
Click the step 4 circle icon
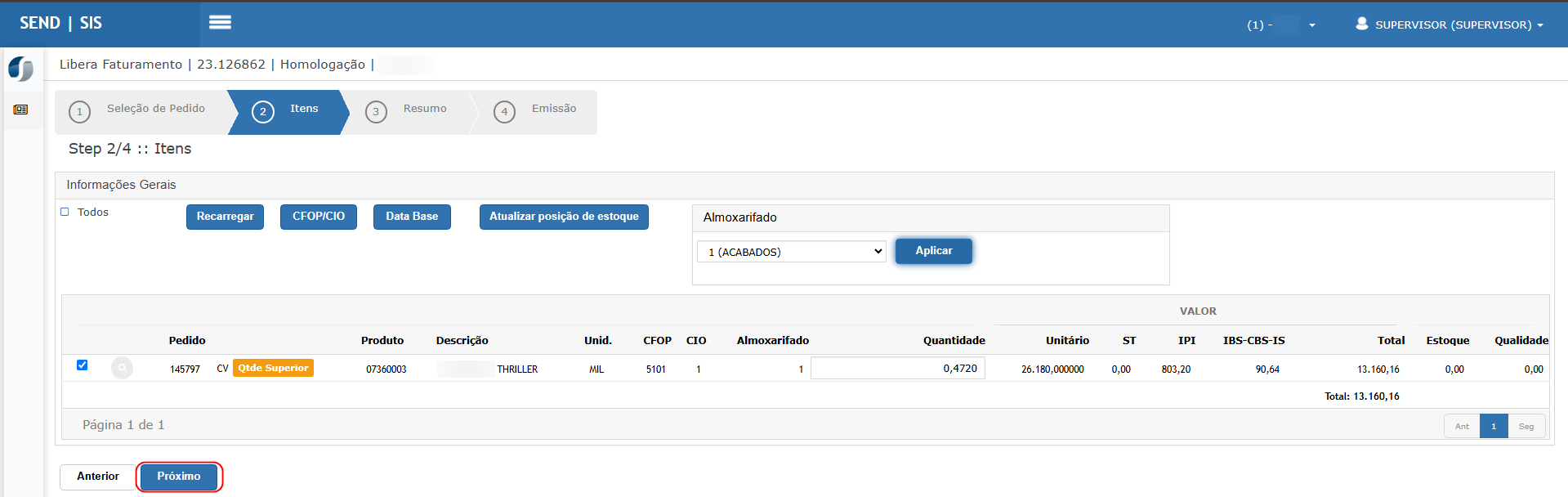504,112
